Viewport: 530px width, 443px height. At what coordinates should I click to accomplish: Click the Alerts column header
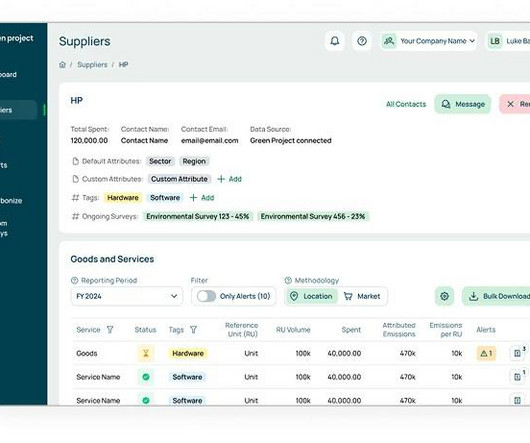pos(486,329)
